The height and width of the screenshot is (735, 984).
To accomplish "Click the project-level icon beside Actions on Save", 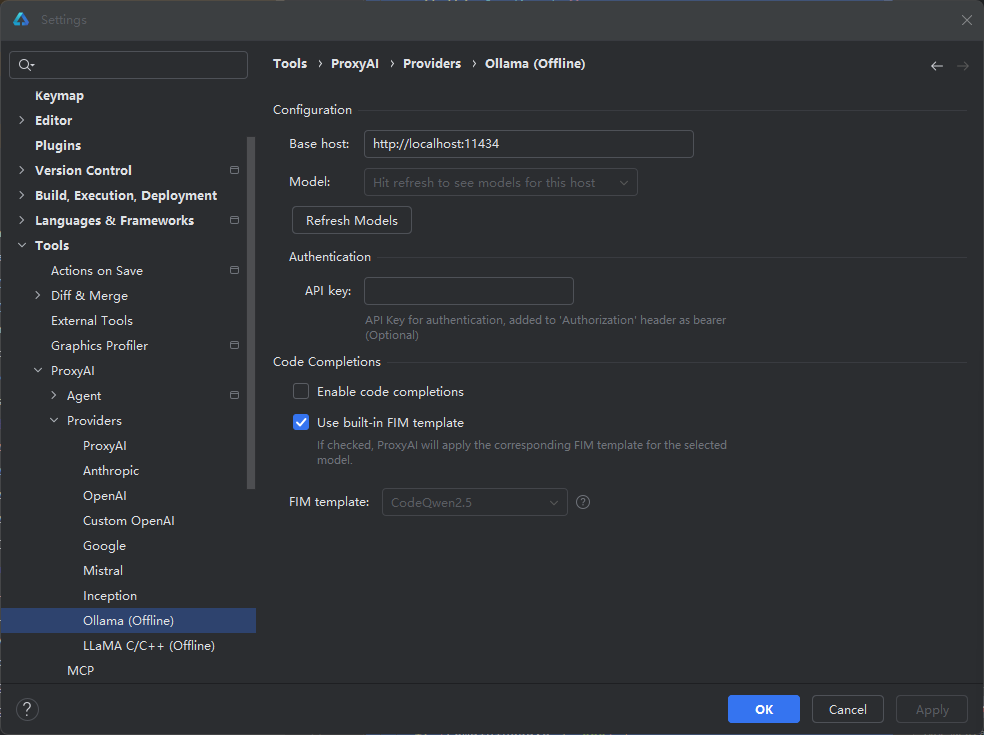I will click(x=235, y=271).
